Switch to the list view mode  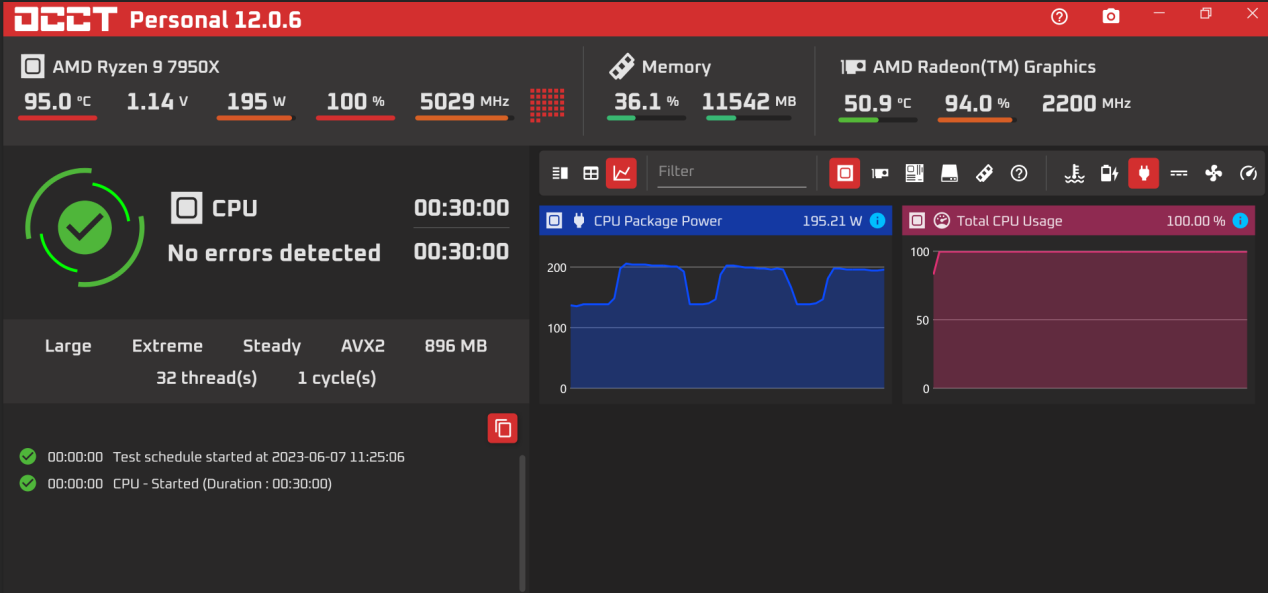[560, 173]
